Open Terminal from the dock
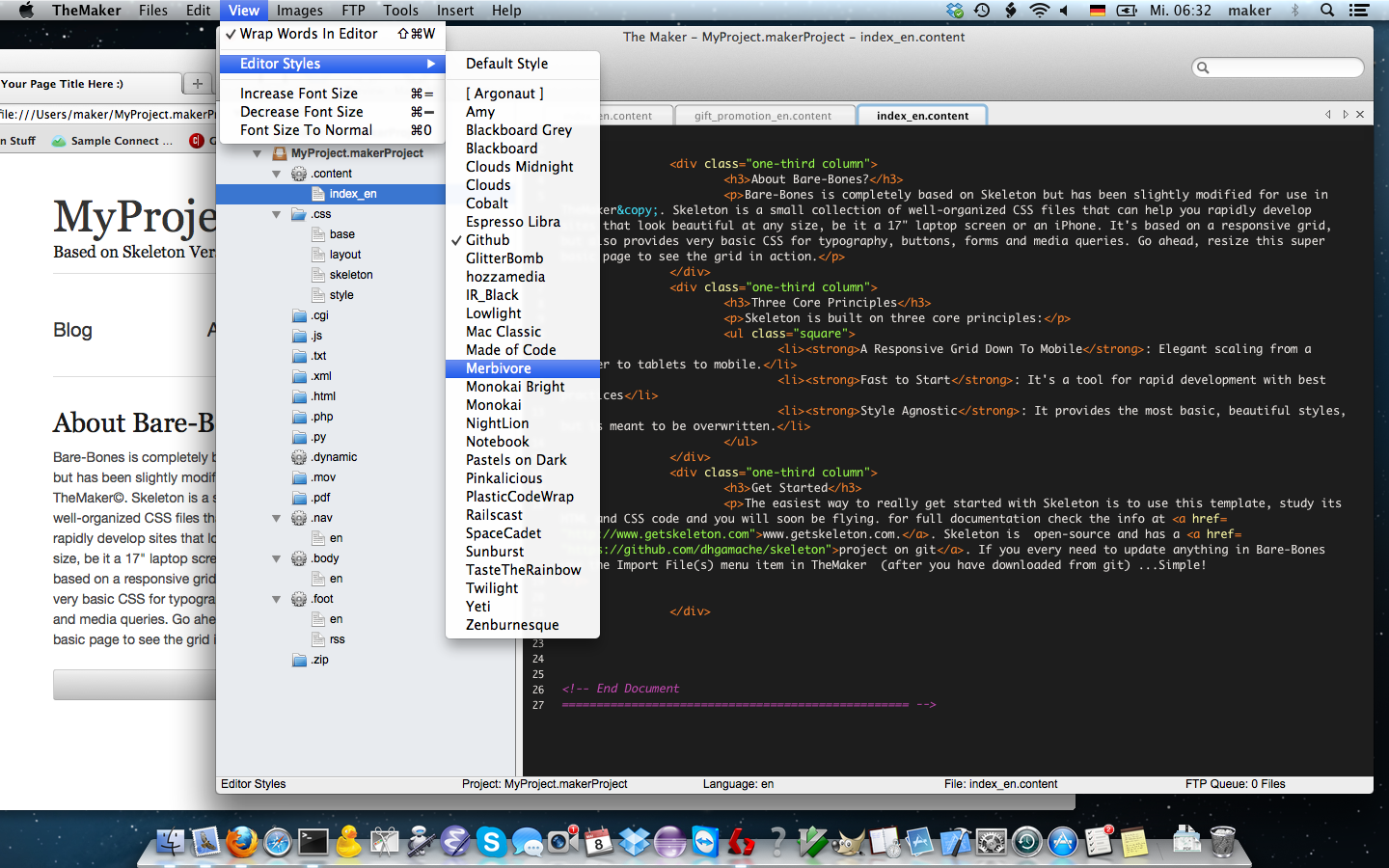 point(313,842)
